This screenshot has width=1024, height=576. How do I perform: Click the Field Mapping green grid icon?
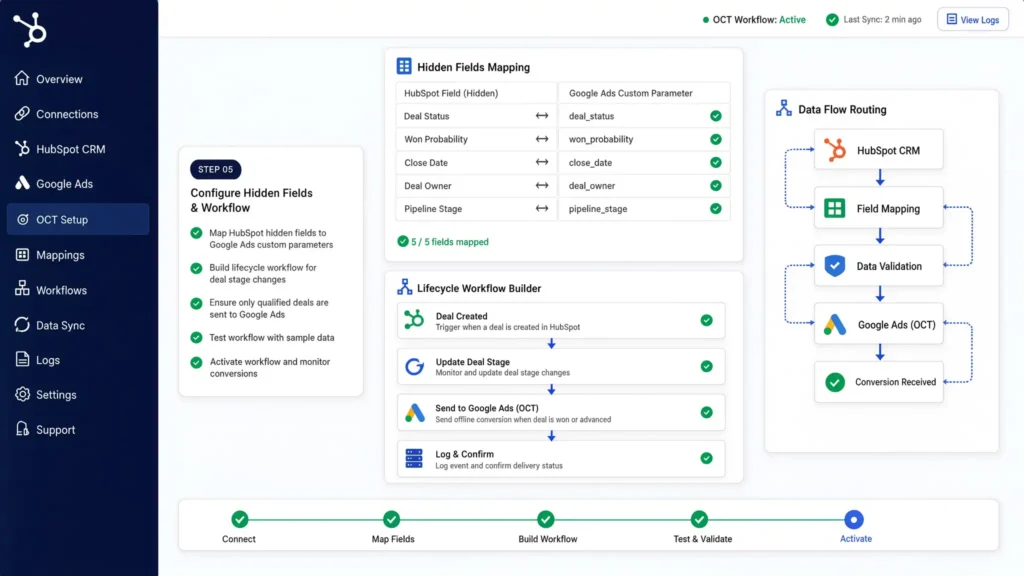pos(835,208)
